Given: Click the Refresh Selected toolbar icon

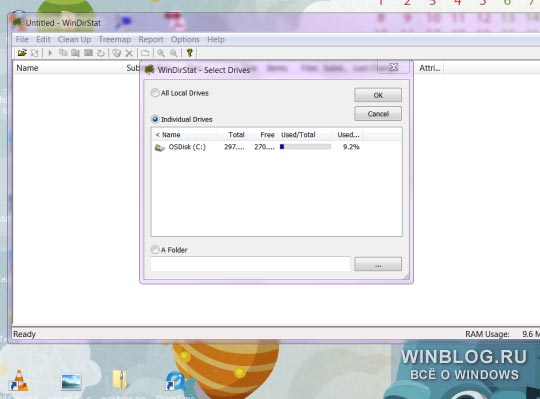Looking at the screenshot, I should point(101,53).
